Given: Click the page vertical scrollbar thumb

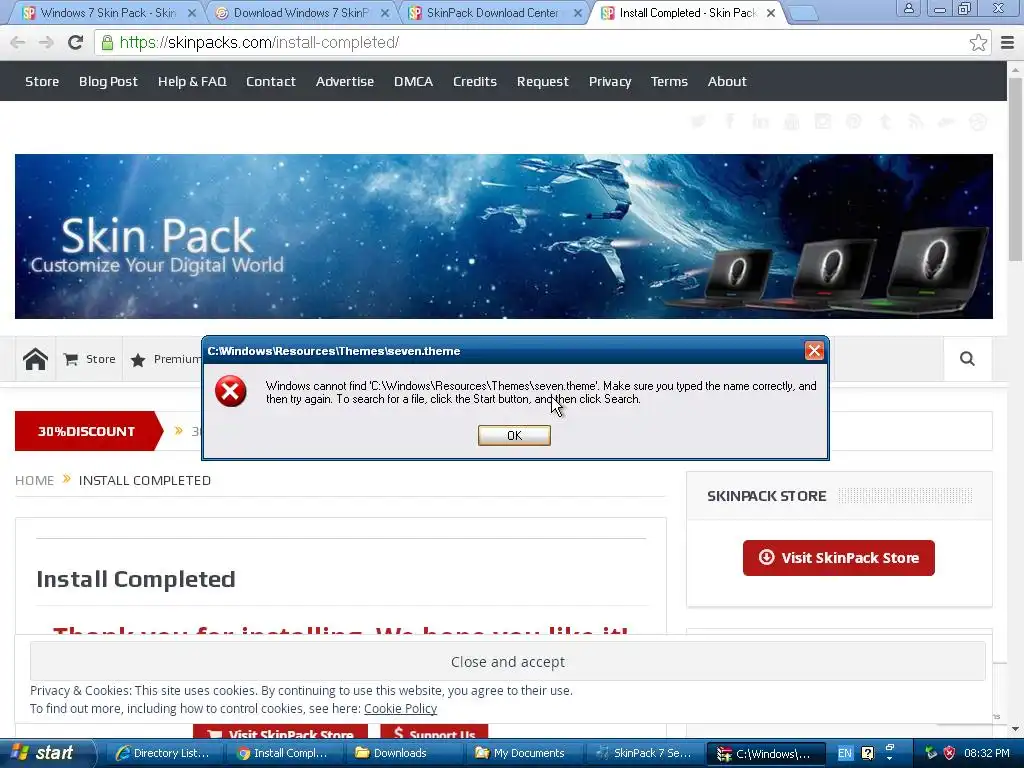Looking at the screenshot, I should (x=1015, y=168).
